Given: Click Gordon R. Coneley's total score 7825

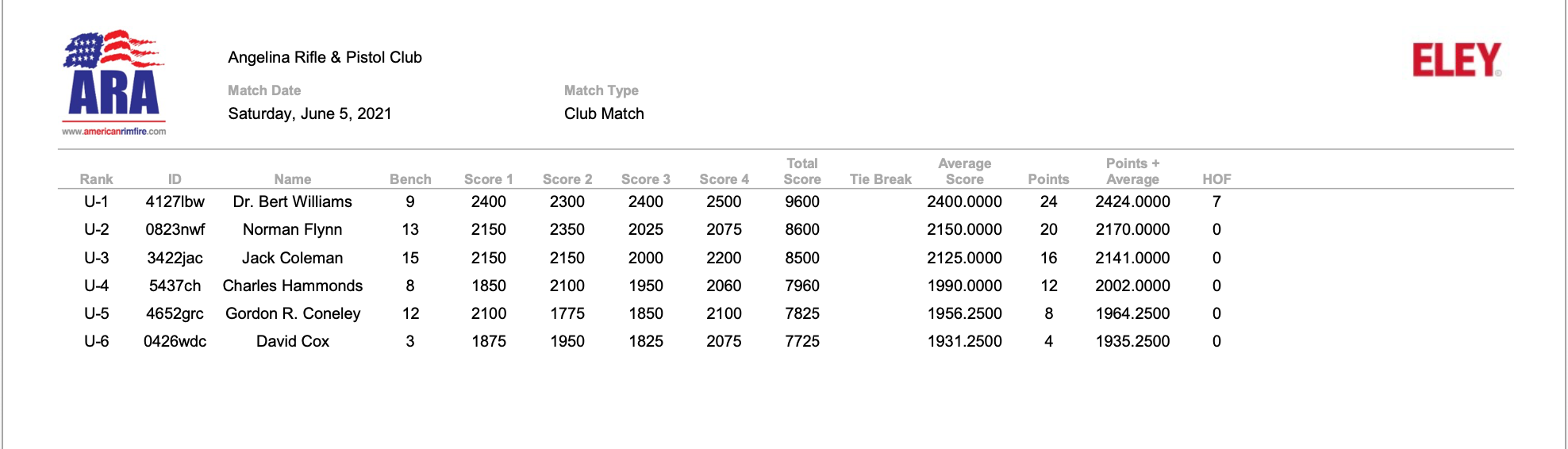Looking at the screenshot, I should point(802,313).
